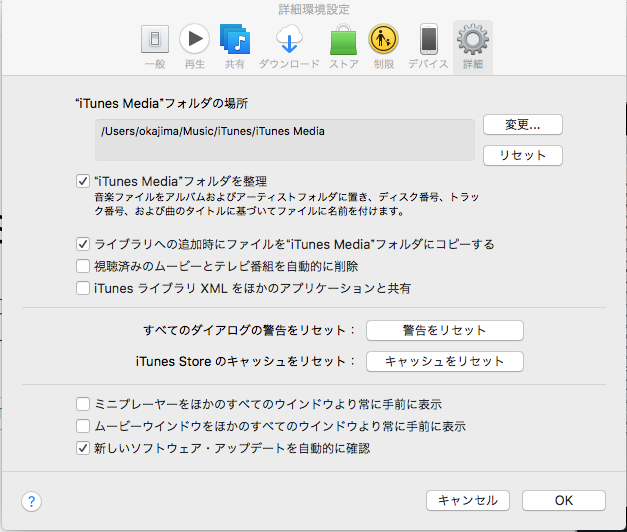This screenshot has width=627, height=532.
Task: Enable iTunes ライブラリ XML 共有 checkbox
Action: click(x=83, y=288)
